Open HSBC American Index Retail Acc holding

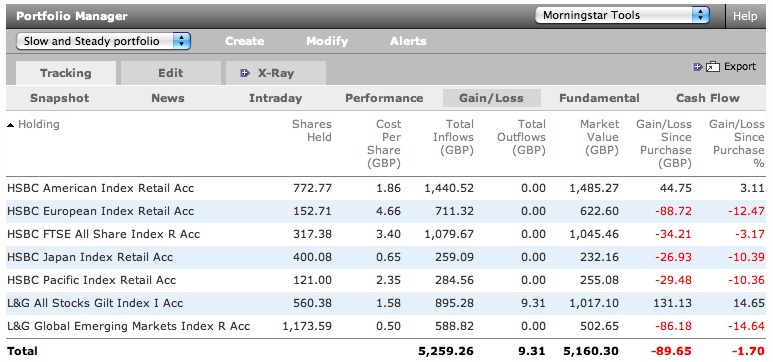point(101,188)
